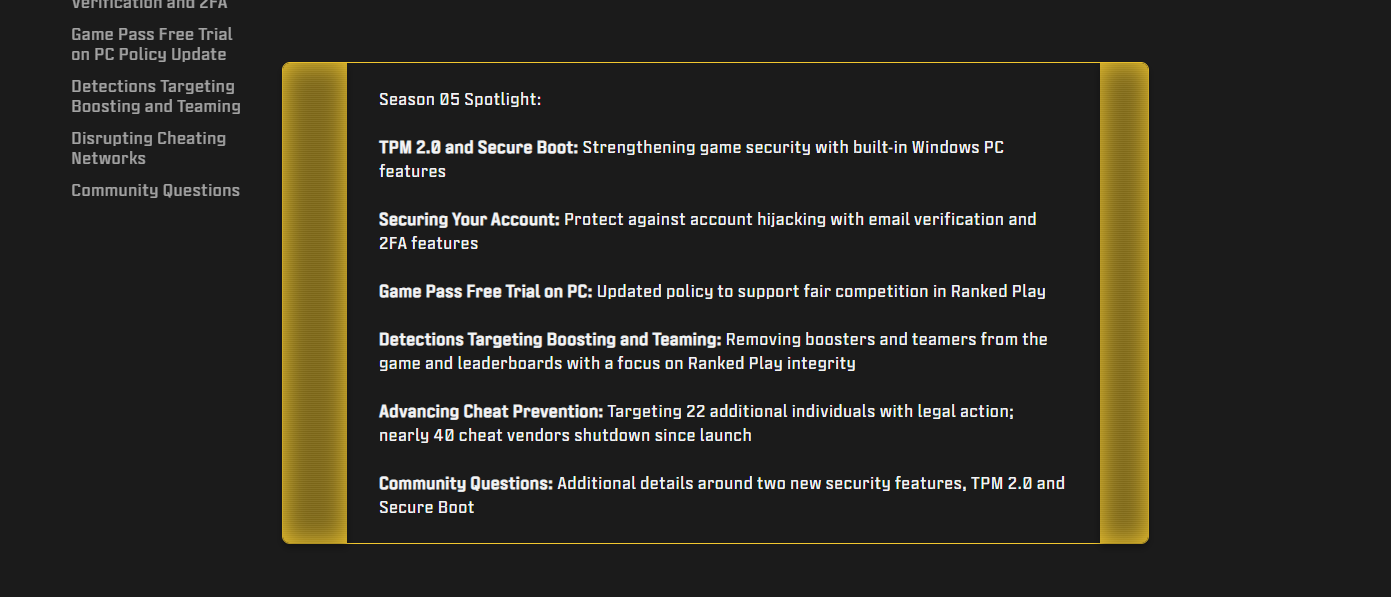The width and height of the screenshot is (1391, 597).
Task: Jump to the Disrupting Cheating Networks section
Action: (148, 148)
